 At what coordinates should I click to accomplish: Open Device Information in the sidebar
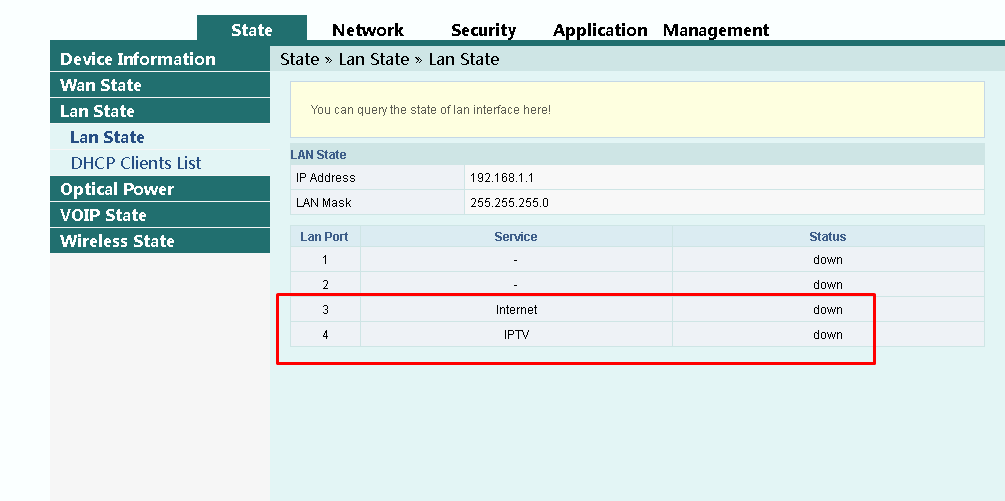tap(137, 59)
